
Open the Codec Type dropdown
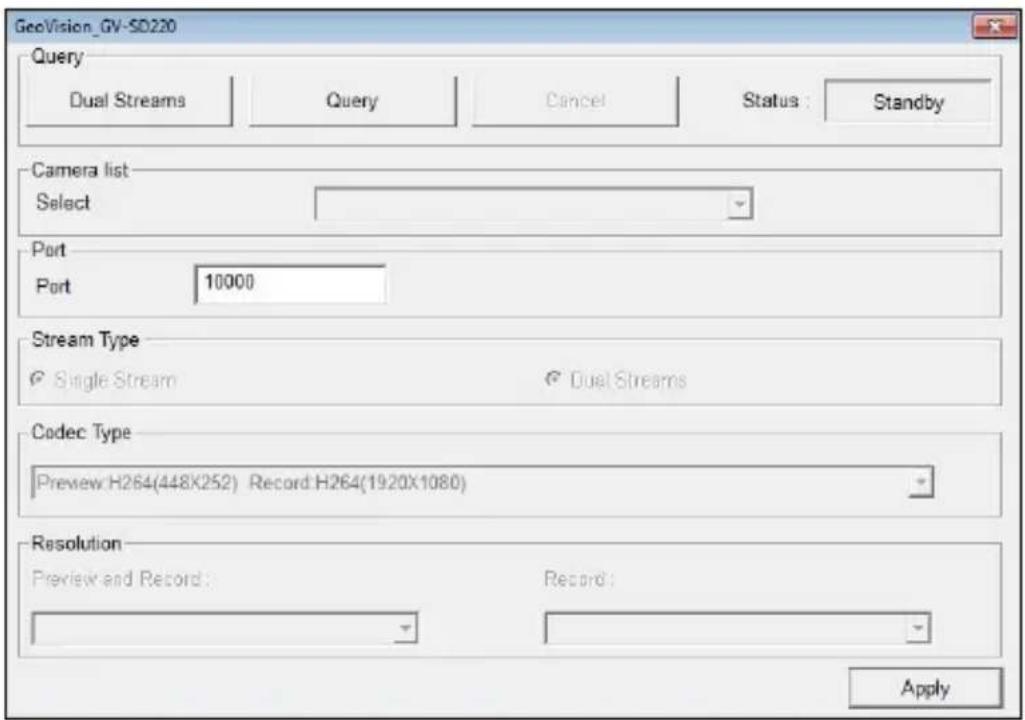(482, 483)
